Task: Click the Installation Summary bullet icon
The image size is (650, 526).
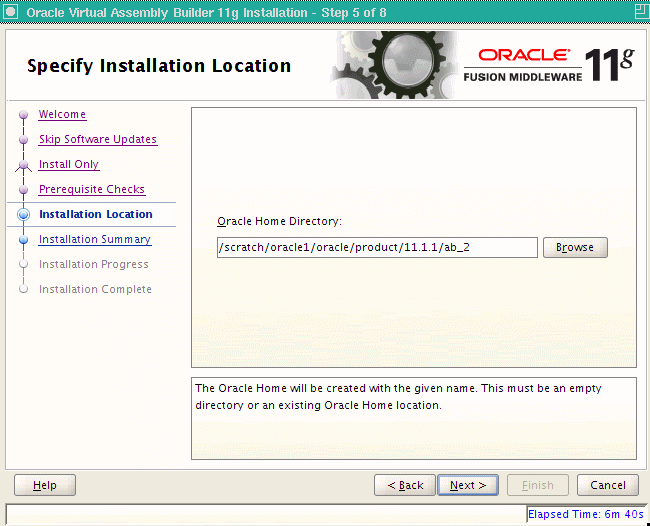Action: 24,240
